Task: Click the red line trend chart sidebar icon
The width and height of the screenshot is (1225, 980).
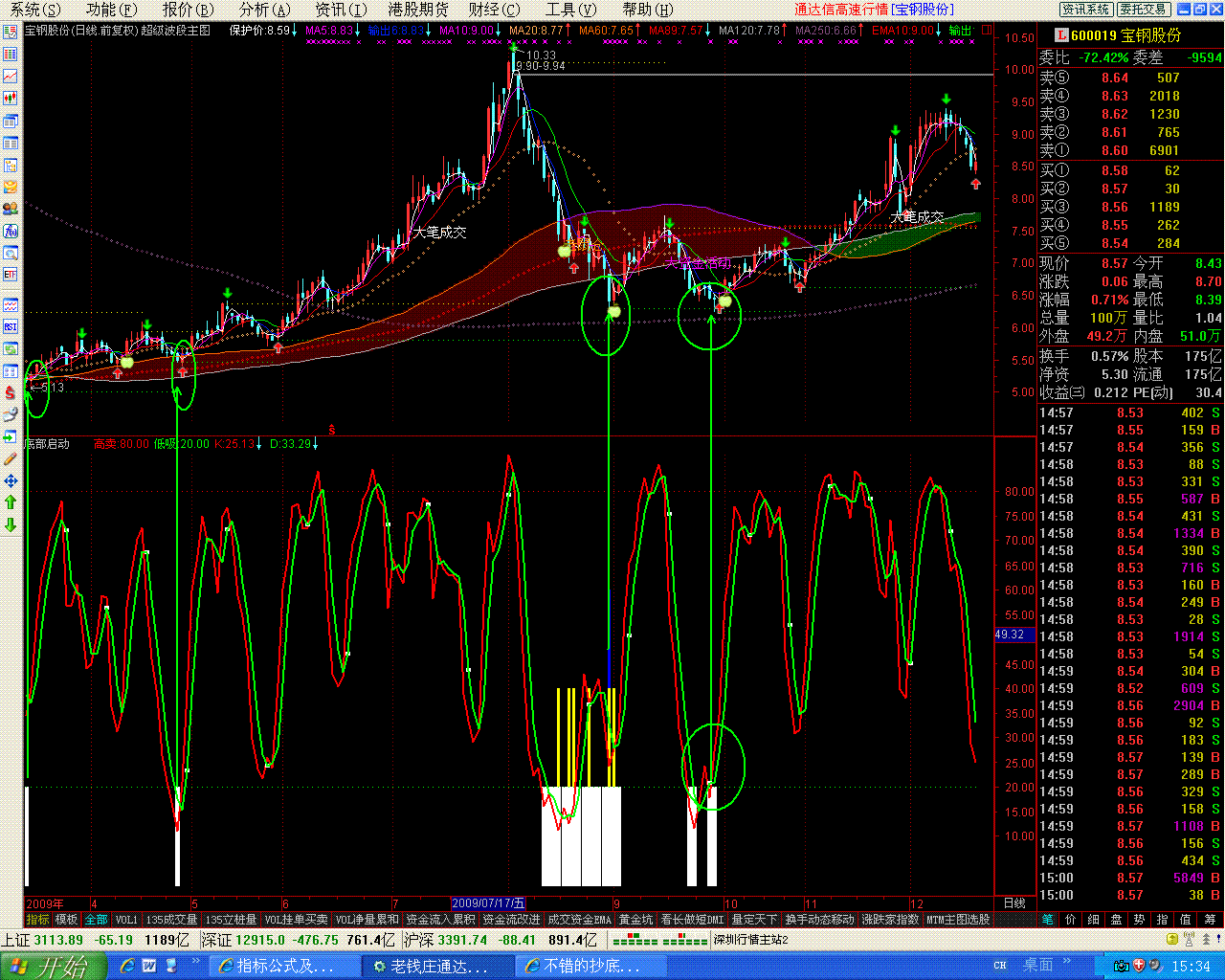Action: [11, 76]
